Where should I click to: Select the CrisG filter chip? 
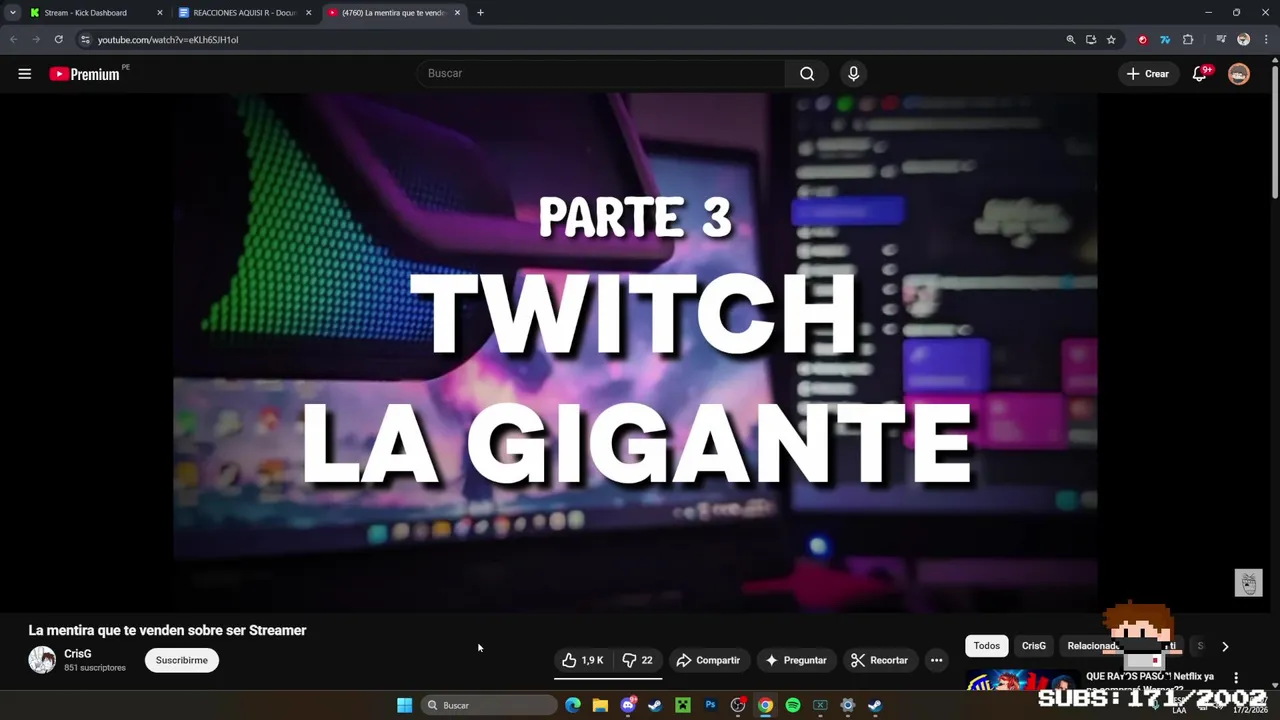pos(1034,646)
